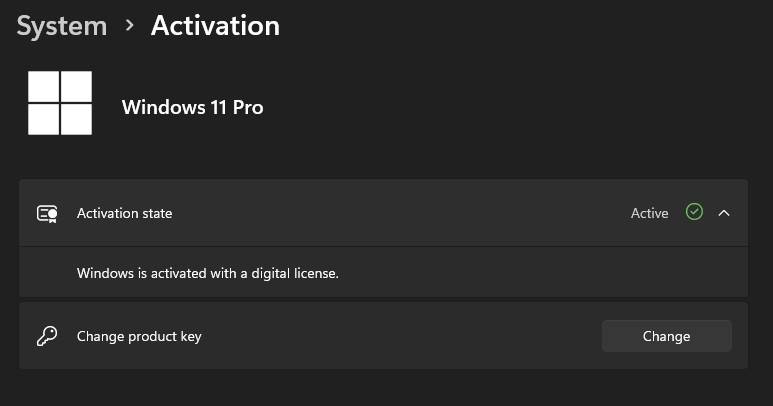This screenshot has width=773, height=406.
Task: Click the digital license activation message
Action: point(208,272)
